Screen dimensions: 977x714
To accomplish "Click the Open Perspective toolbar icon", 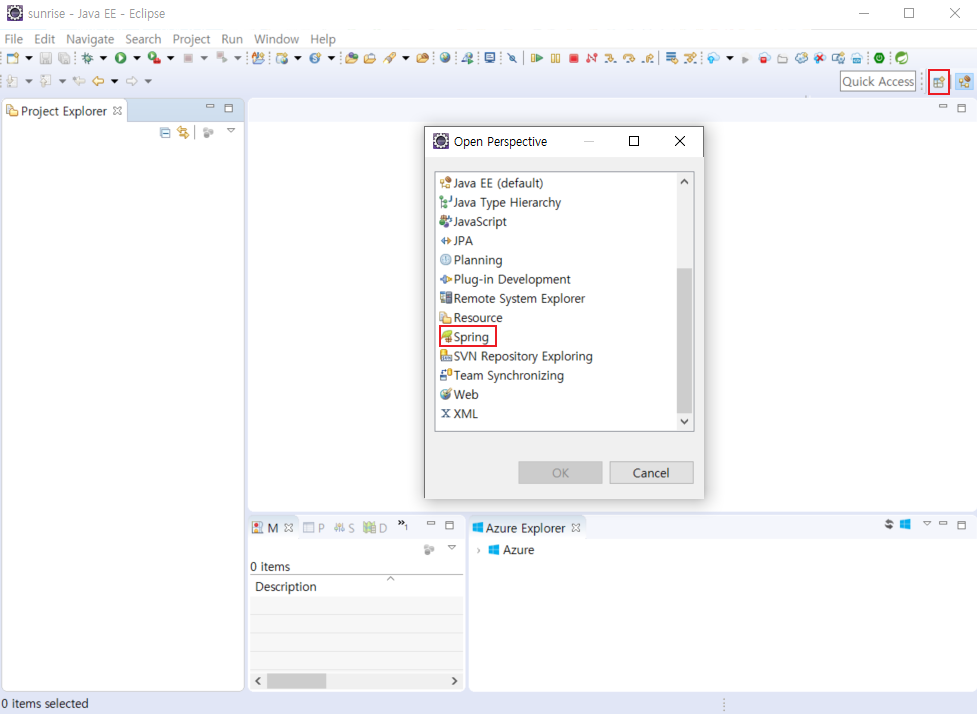I will tap(938, 82).
